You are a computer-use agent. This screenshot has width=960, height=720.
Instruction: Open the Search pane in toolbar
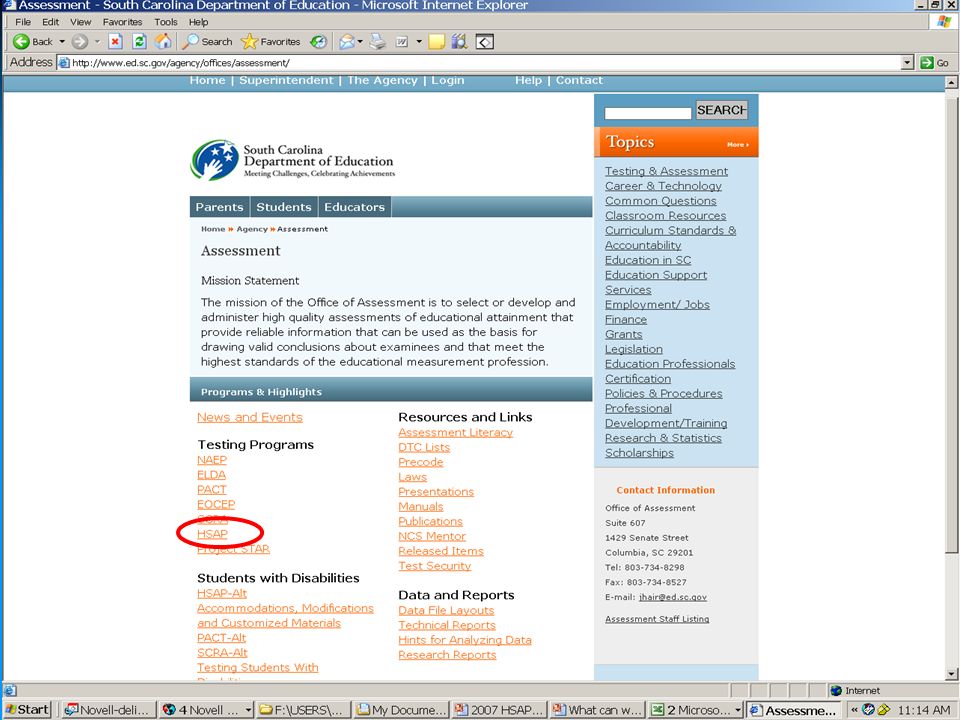tap(208, 42)
